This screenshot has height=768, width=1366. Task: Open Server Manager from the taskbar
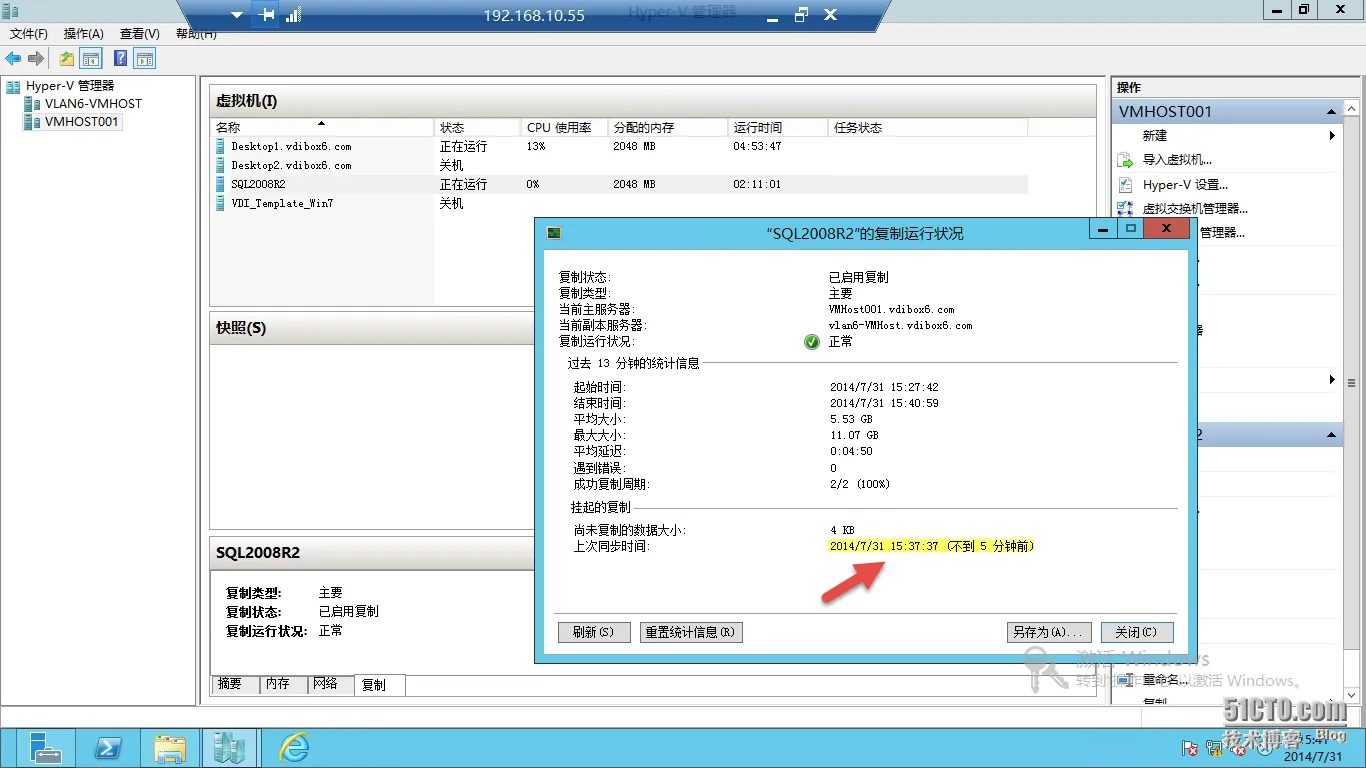tap(46, 748)
